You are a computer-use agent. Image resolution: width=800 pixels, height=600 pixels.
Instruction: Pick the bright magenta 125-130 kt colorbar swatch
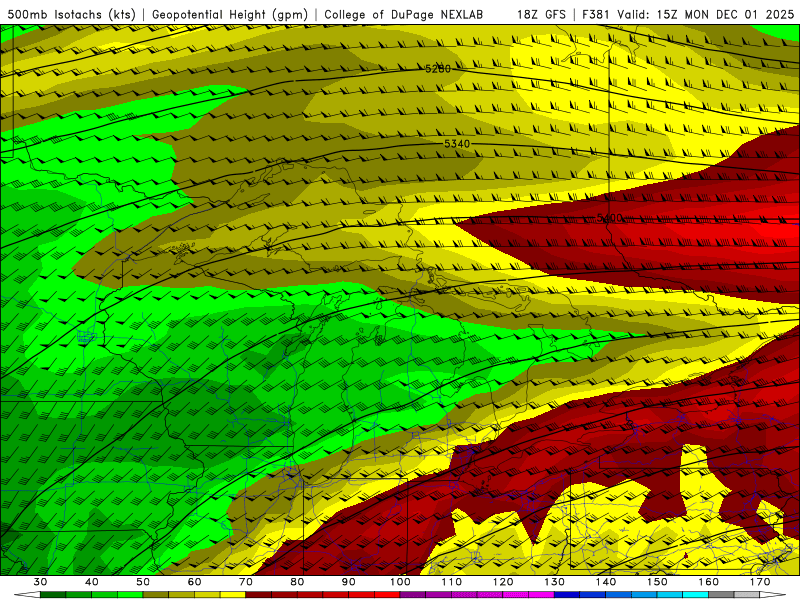(542, 595)
